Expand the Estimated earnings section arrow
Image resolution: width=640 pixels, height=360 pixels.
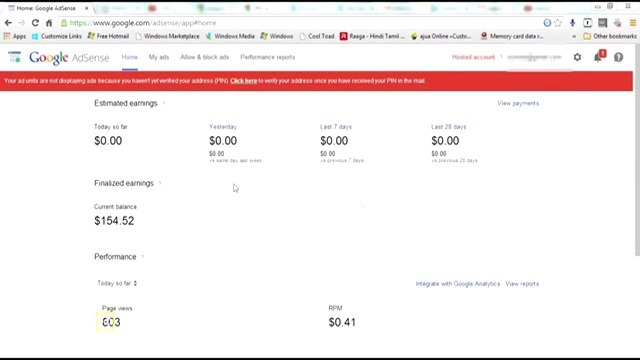[x=164, y=103]
